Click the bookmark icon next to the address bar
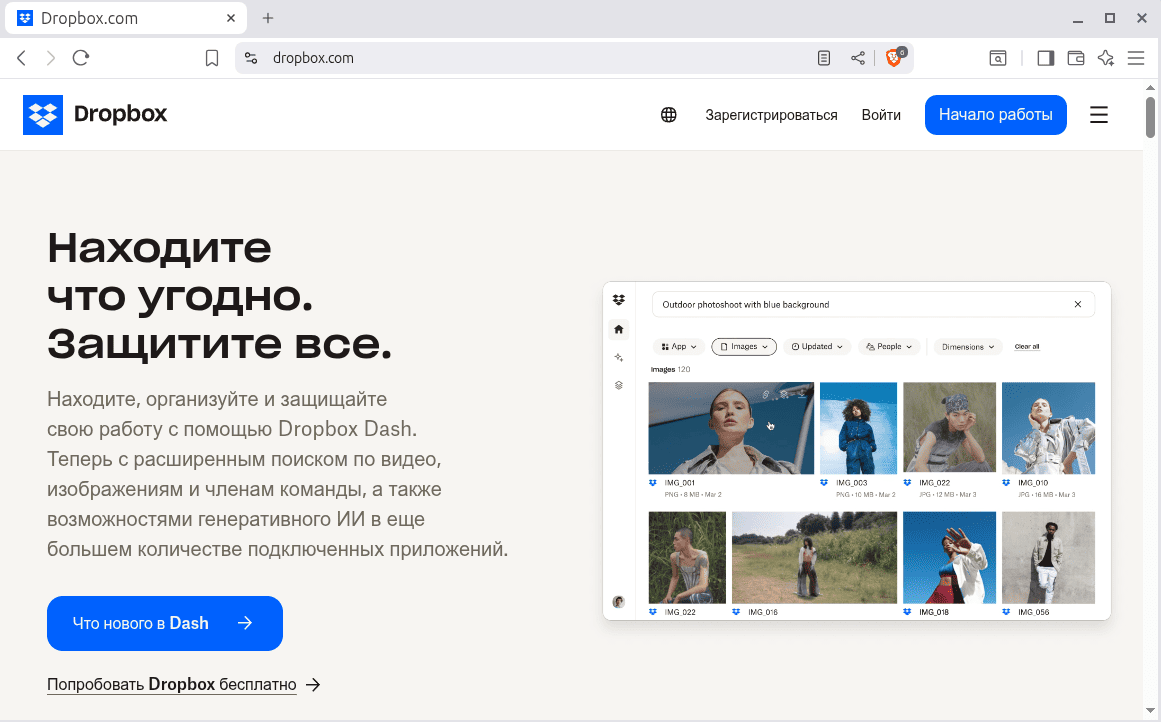This screenshot has height=722, width=1161. pyautogui.click(x=212, y=58)
